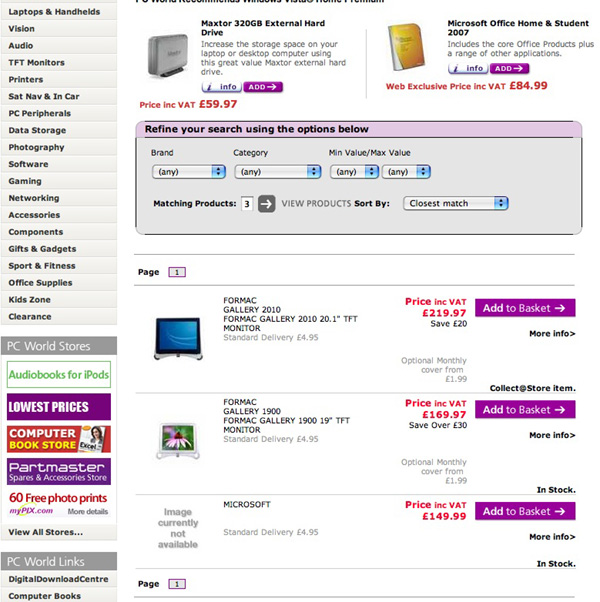Click the View All Stores link
Screen dimensions: 600x602
click(x=45, y=533)
